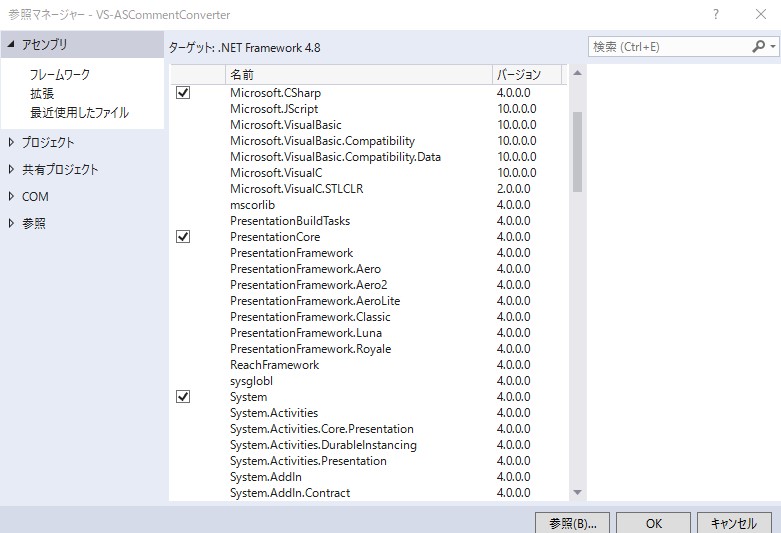Image resolution: width=781 pixels, height=533 pixels.
Task: Sort list by バージョン column header
Action: pyautogui.click(x=527, y=75)
